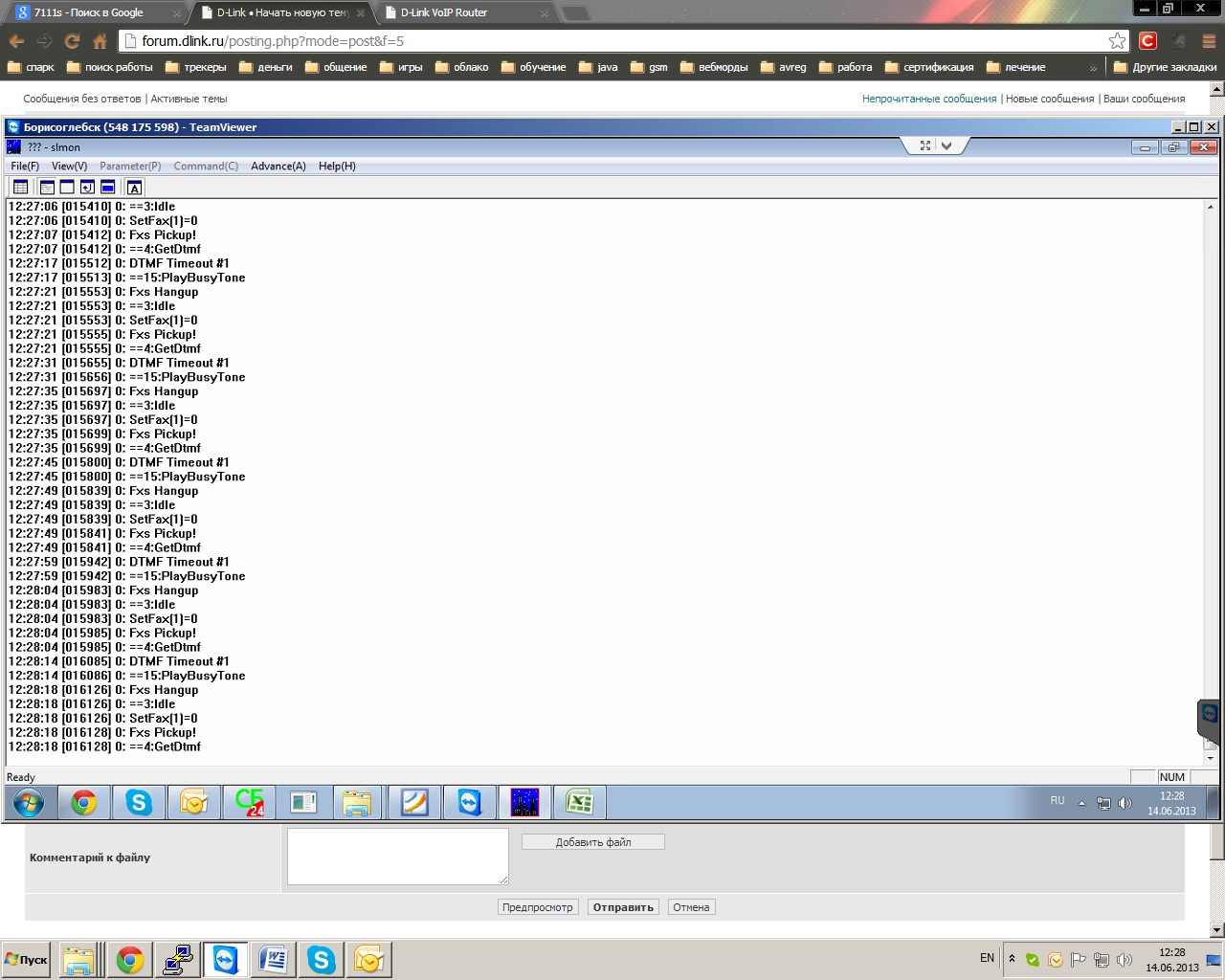Screen dimensions: 1225x980
Task: Open Skype from the remote taskbar
Action: pos(139,803)
